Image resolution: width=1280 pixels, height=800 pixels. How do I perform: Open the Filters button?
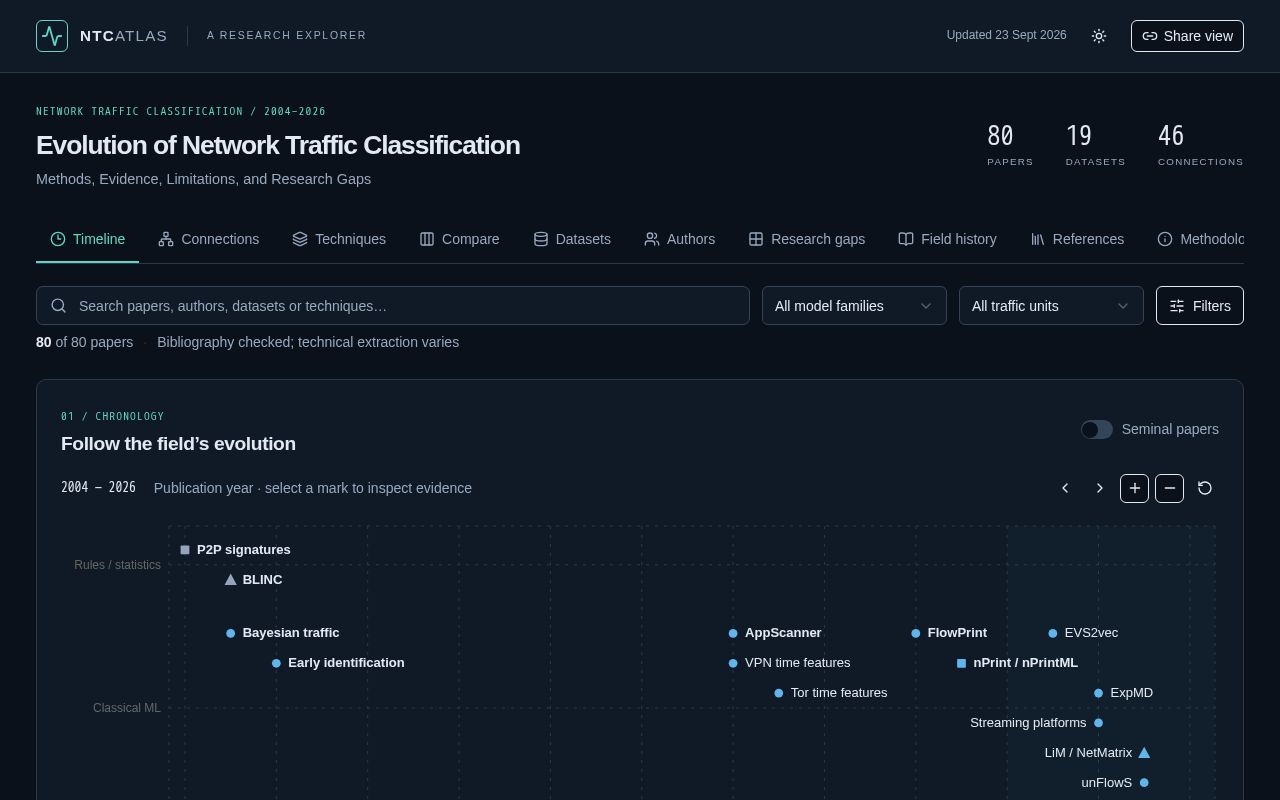[1200, 306]
